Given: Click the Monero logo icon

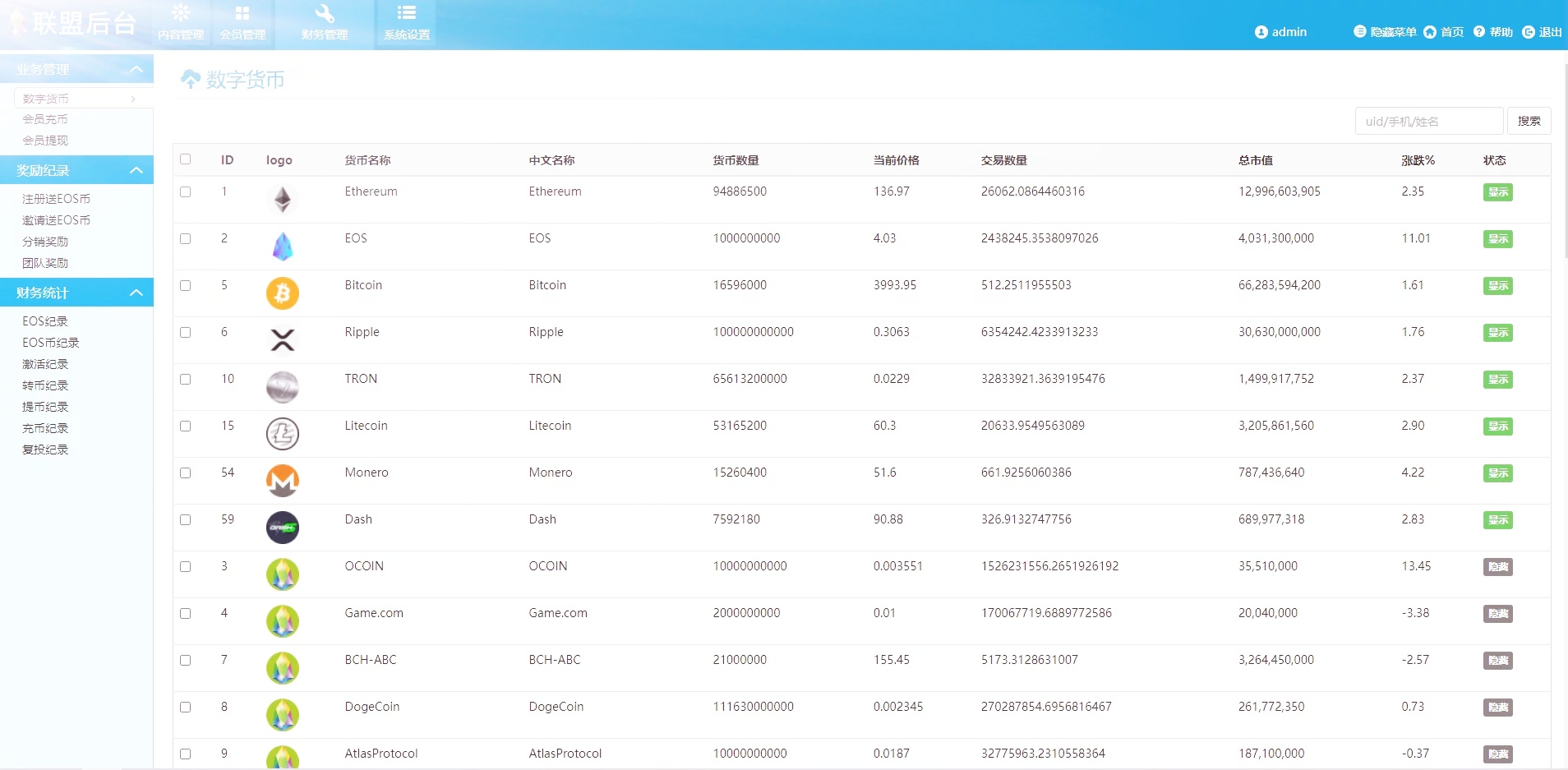Looking at the screenshot, I should [x=283, y=481].
